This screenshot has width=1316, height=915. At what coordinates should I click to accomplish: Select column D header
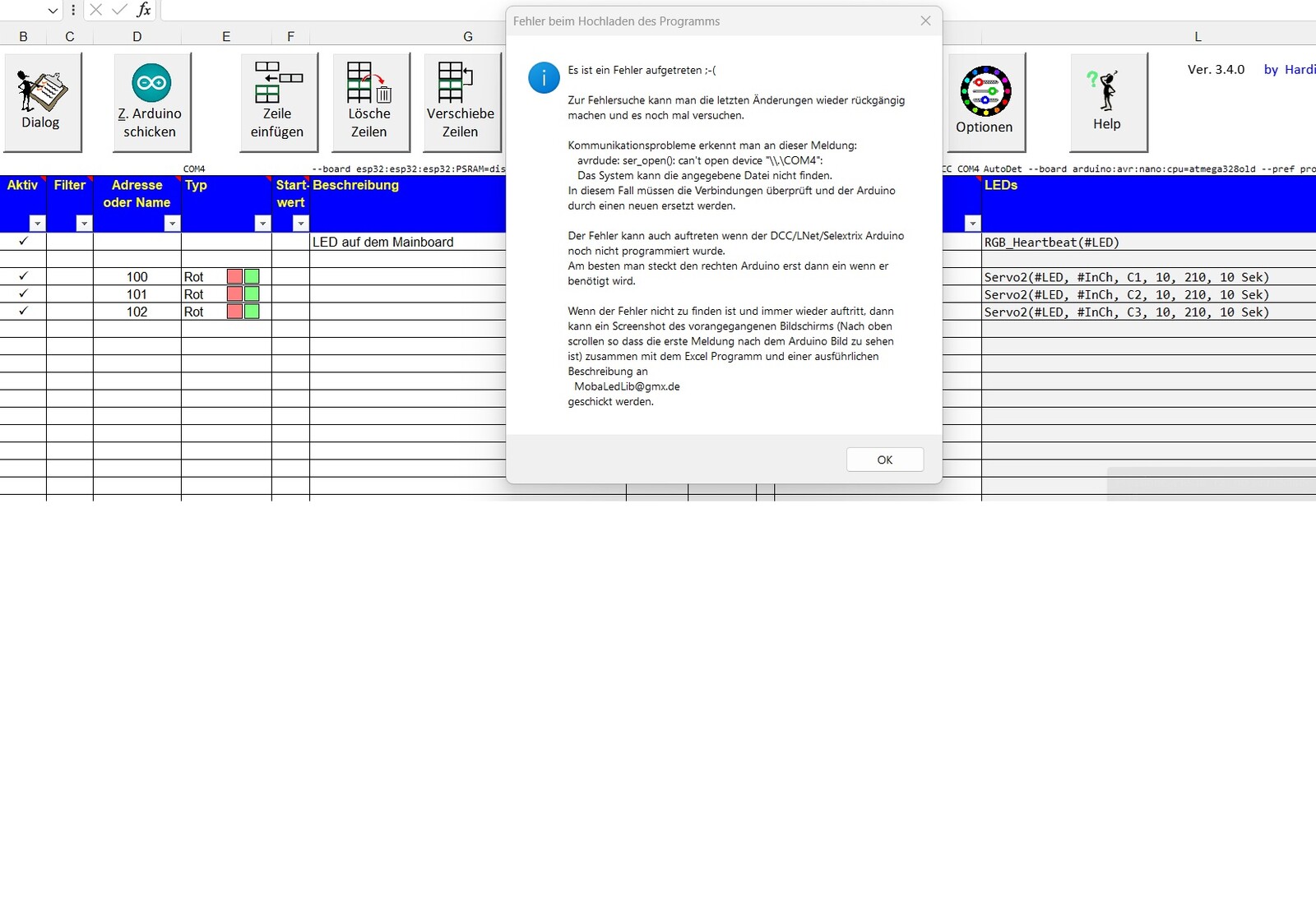137,37
